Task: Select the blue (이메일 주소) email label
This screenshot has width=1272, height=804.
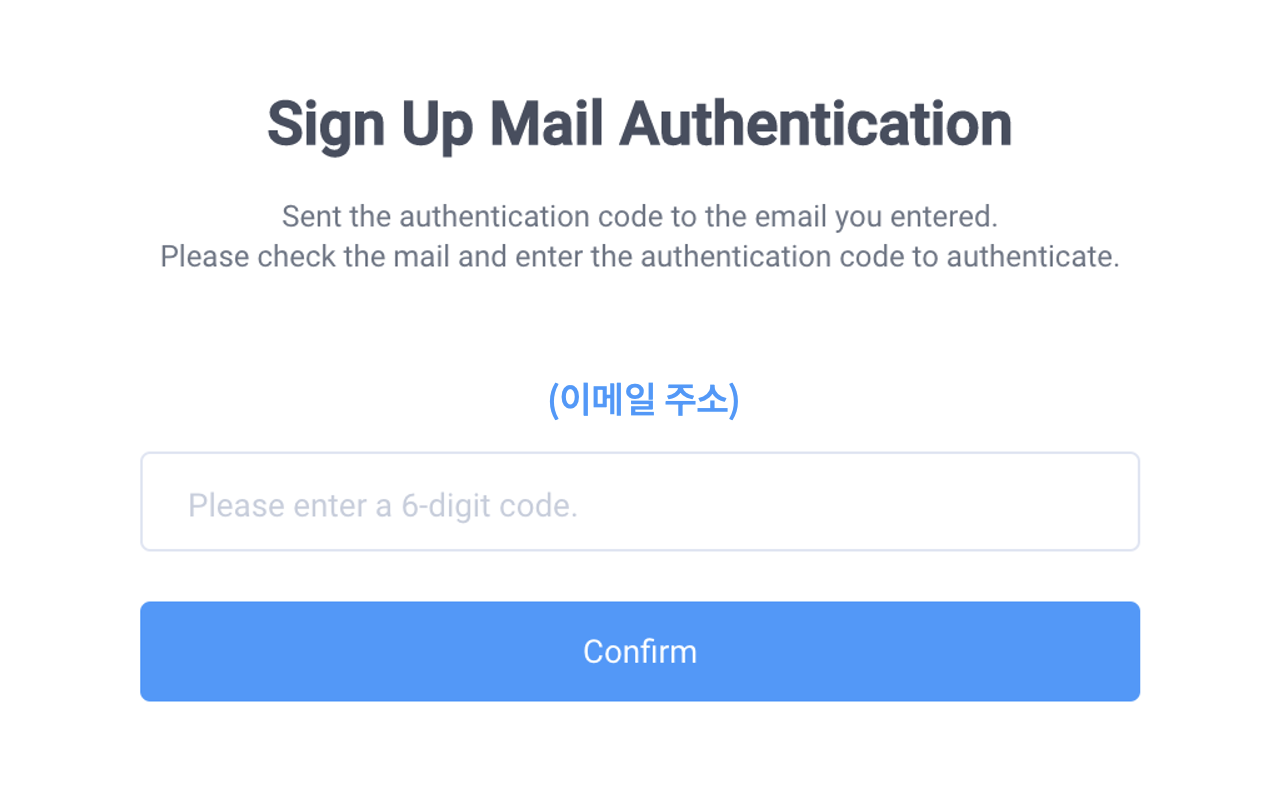Action: click(x=643, y=400)
